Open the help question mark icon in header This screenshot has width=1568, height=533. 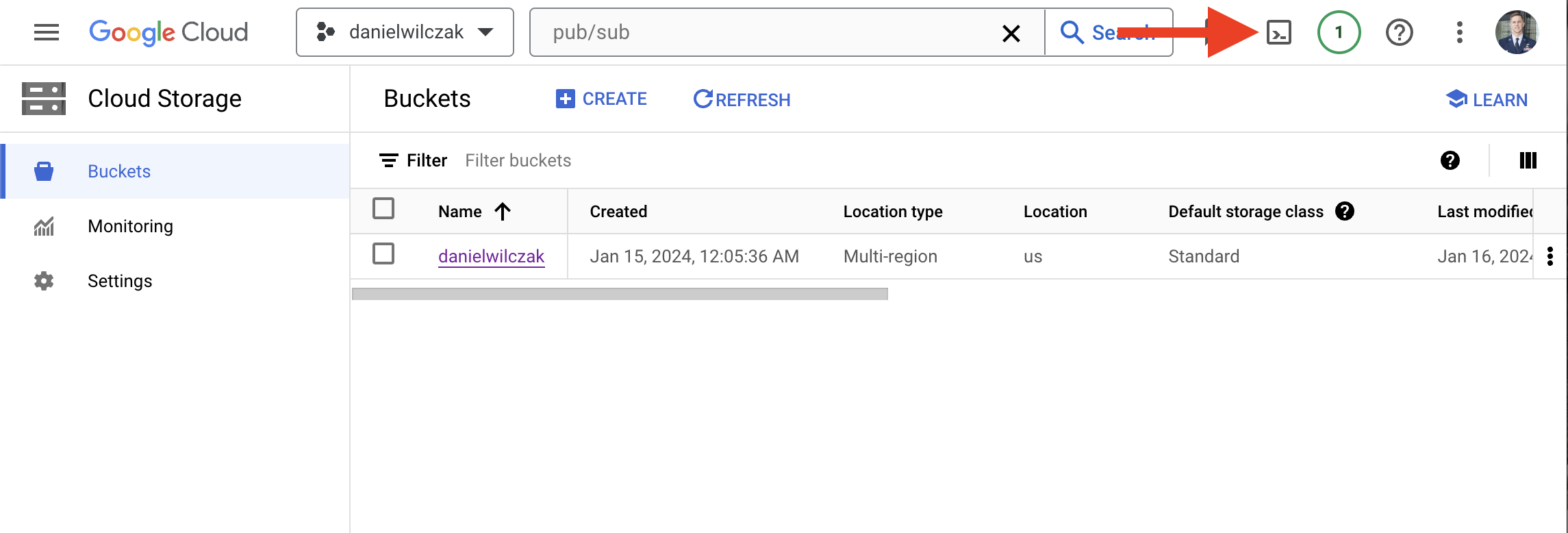(1399, 32)
